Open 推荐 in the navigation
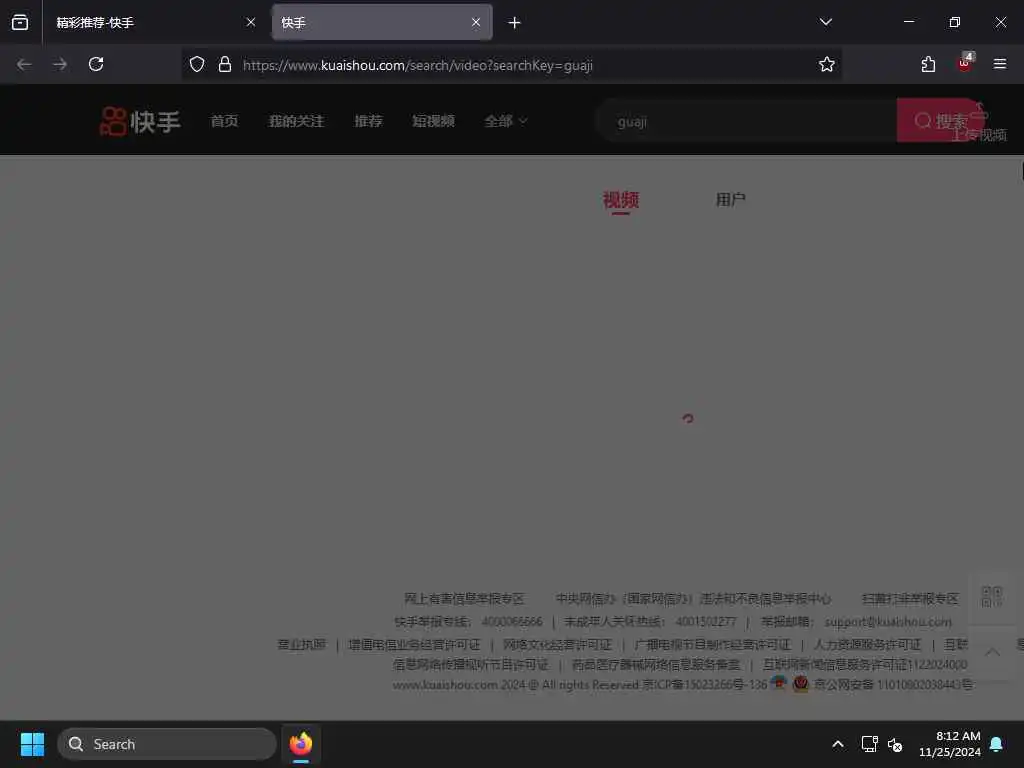The width and height of the screenshot is (1024, 768). pos(368,121)
